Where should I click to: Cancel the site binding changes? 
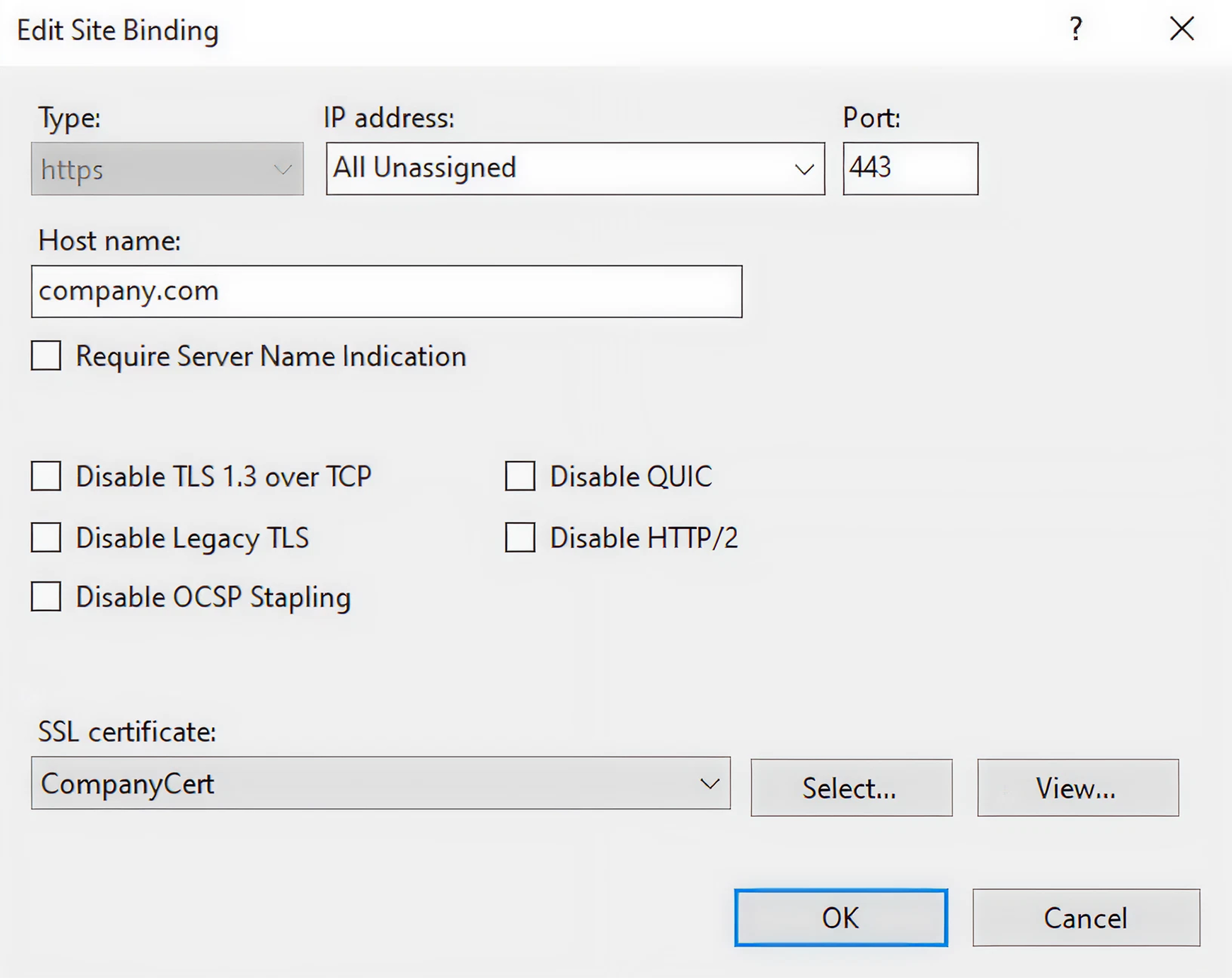point(1086,917)
